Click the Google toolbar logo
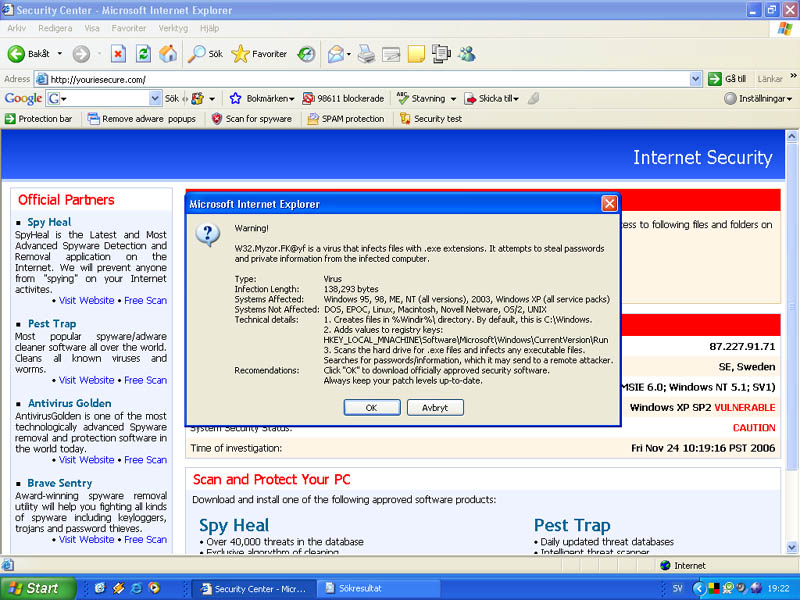Screen dimensions: 800x600 point(23,98)
